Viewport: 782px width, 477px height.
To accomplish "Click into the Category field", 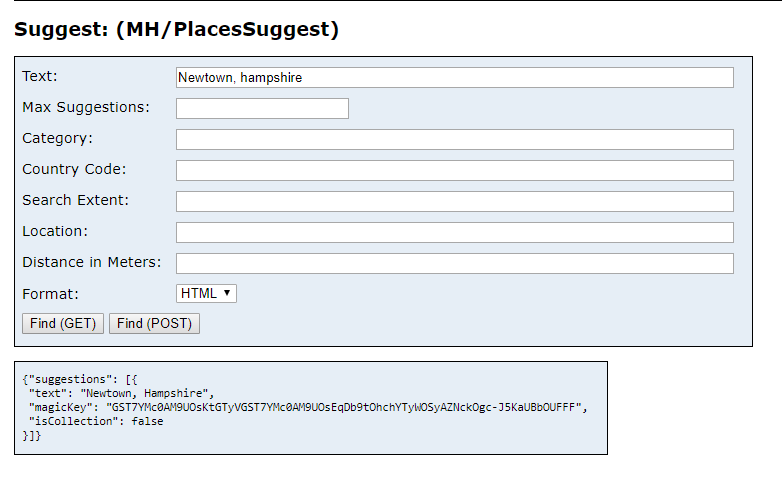I will [x=454, y=139].
